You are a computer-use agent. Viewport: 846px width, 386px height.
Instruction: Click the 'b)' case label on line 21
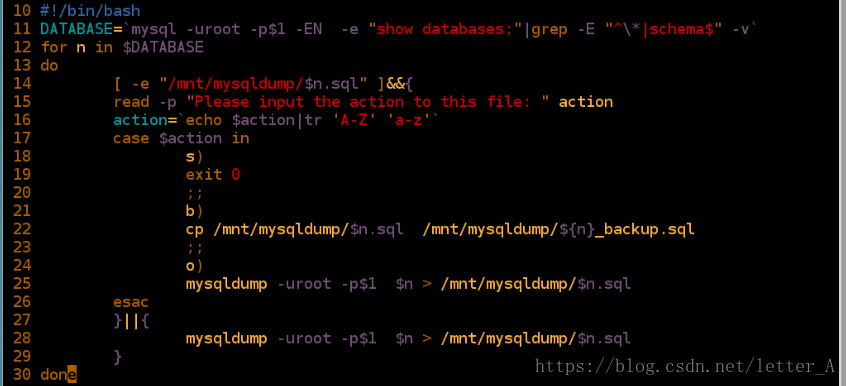[x=194, y=211]
